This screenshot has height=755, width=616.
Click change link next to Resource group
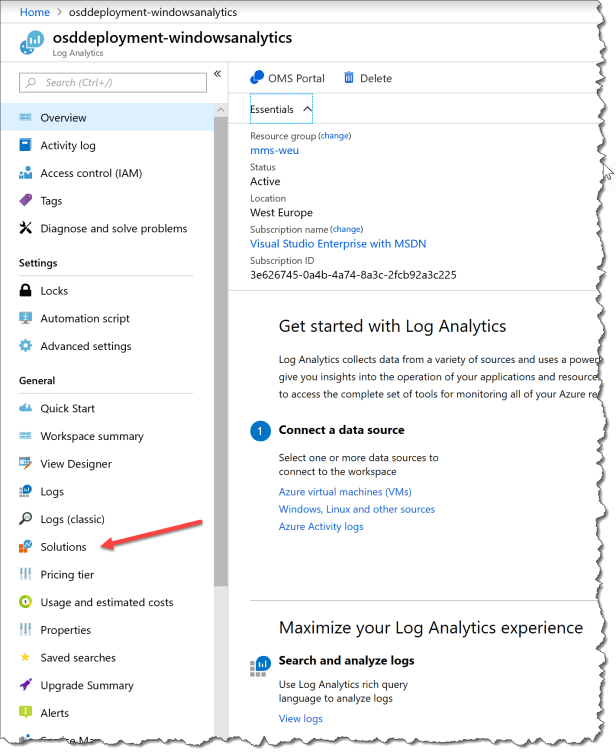(x=335, y=136)
